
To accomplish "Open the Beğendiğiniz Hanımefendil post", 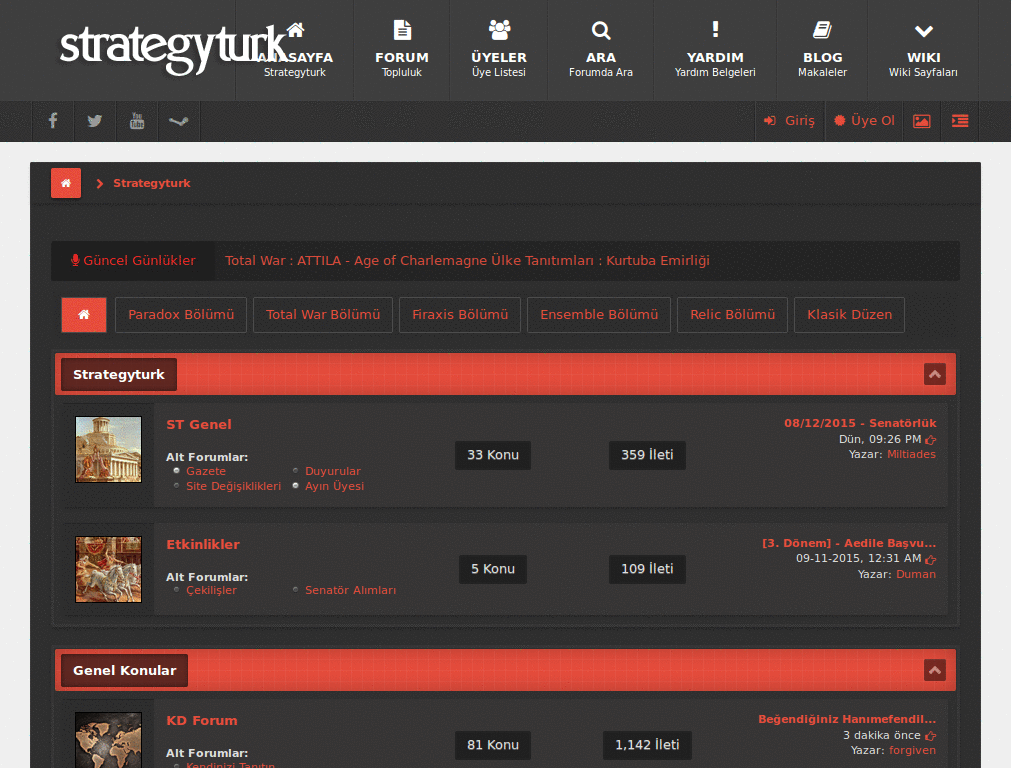I will (x=847, y=719).
